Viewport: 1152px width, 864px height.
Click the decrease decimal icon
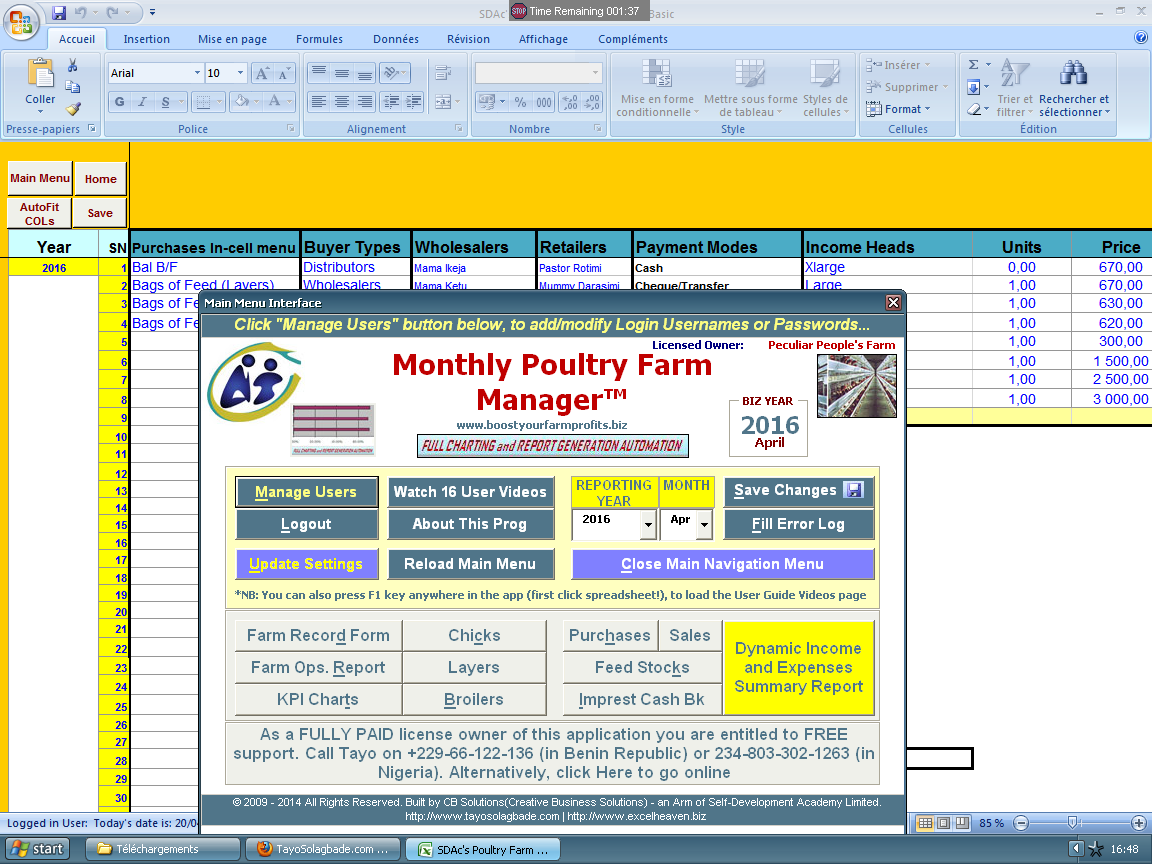592,102
